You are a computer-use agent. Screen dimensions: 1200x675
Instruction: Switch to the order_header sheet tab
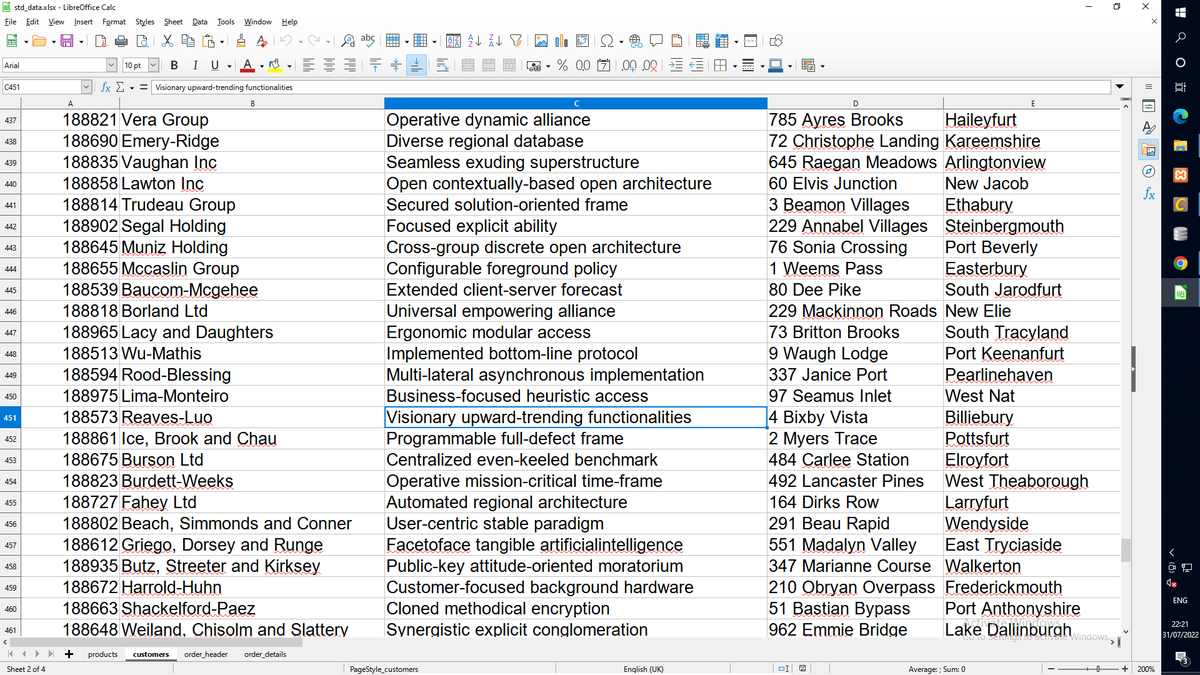tap(207, 654)
